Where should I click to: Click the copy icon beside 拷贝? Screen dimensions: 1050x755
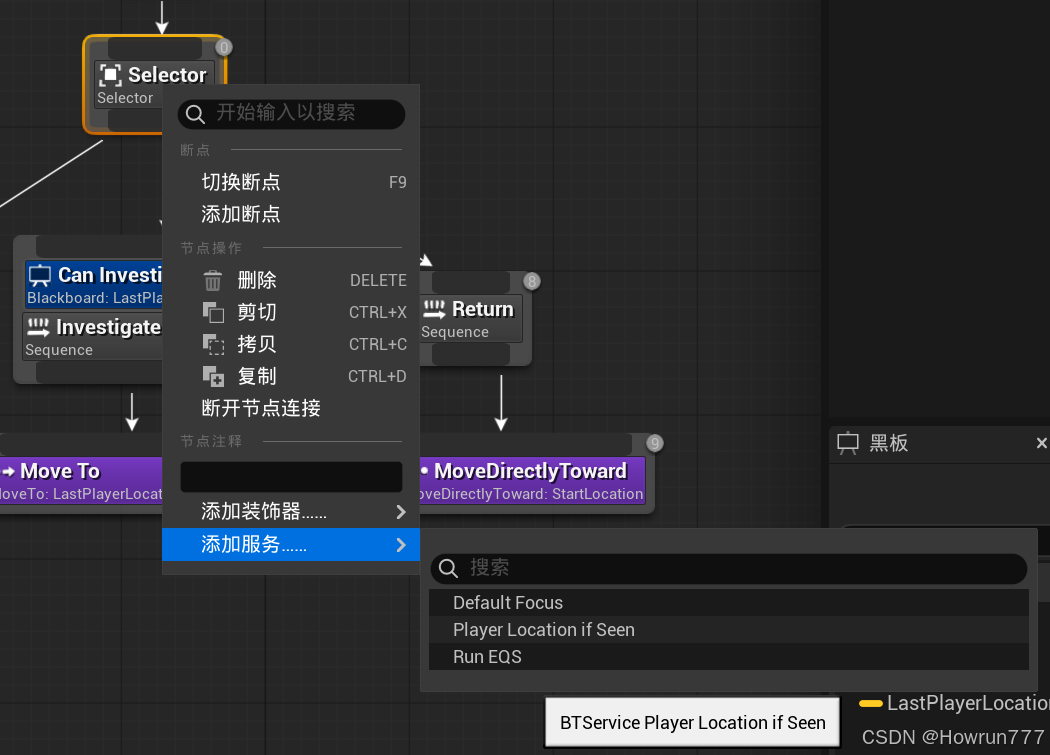[213, 344]
